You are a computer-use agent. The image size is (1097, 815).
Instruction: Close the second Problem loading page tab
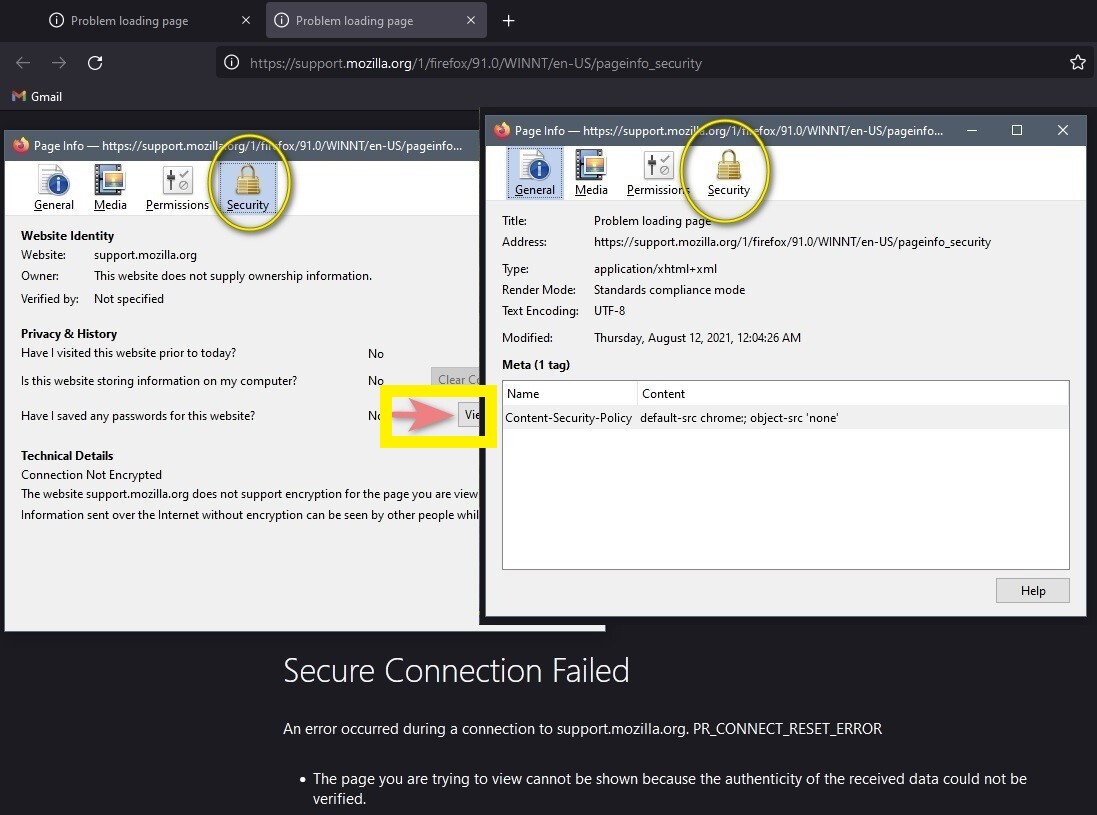click(471, 20)
